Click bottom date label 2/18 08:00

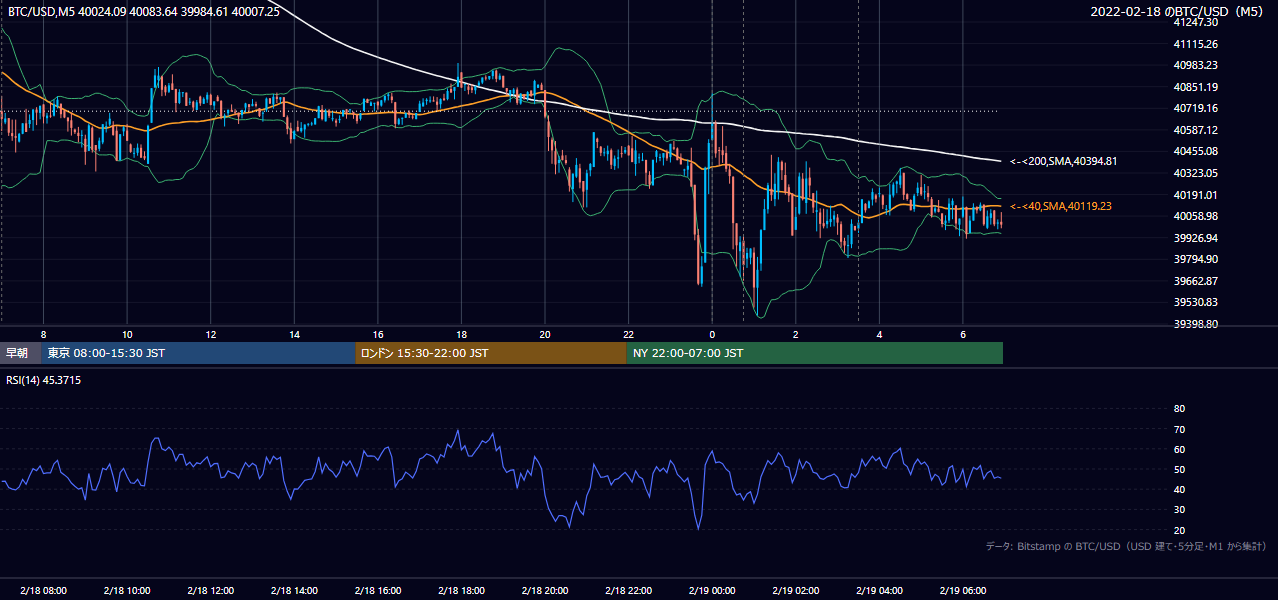pos(43,590)
